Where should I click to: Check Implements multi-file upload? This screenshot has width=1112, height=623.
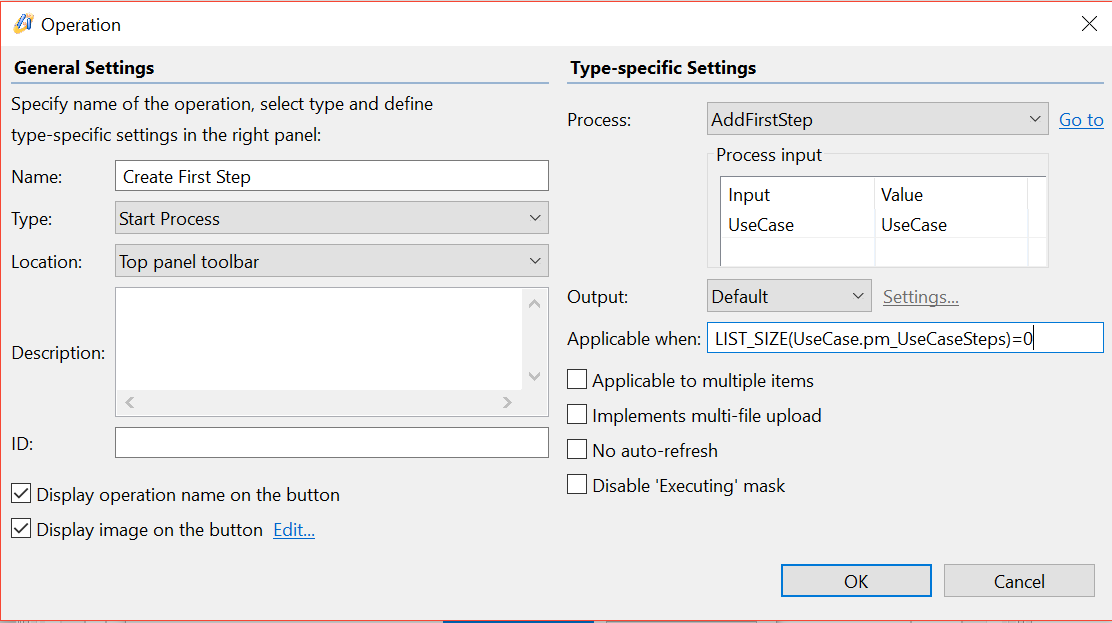pyautogui.click(x=577, y=414)
